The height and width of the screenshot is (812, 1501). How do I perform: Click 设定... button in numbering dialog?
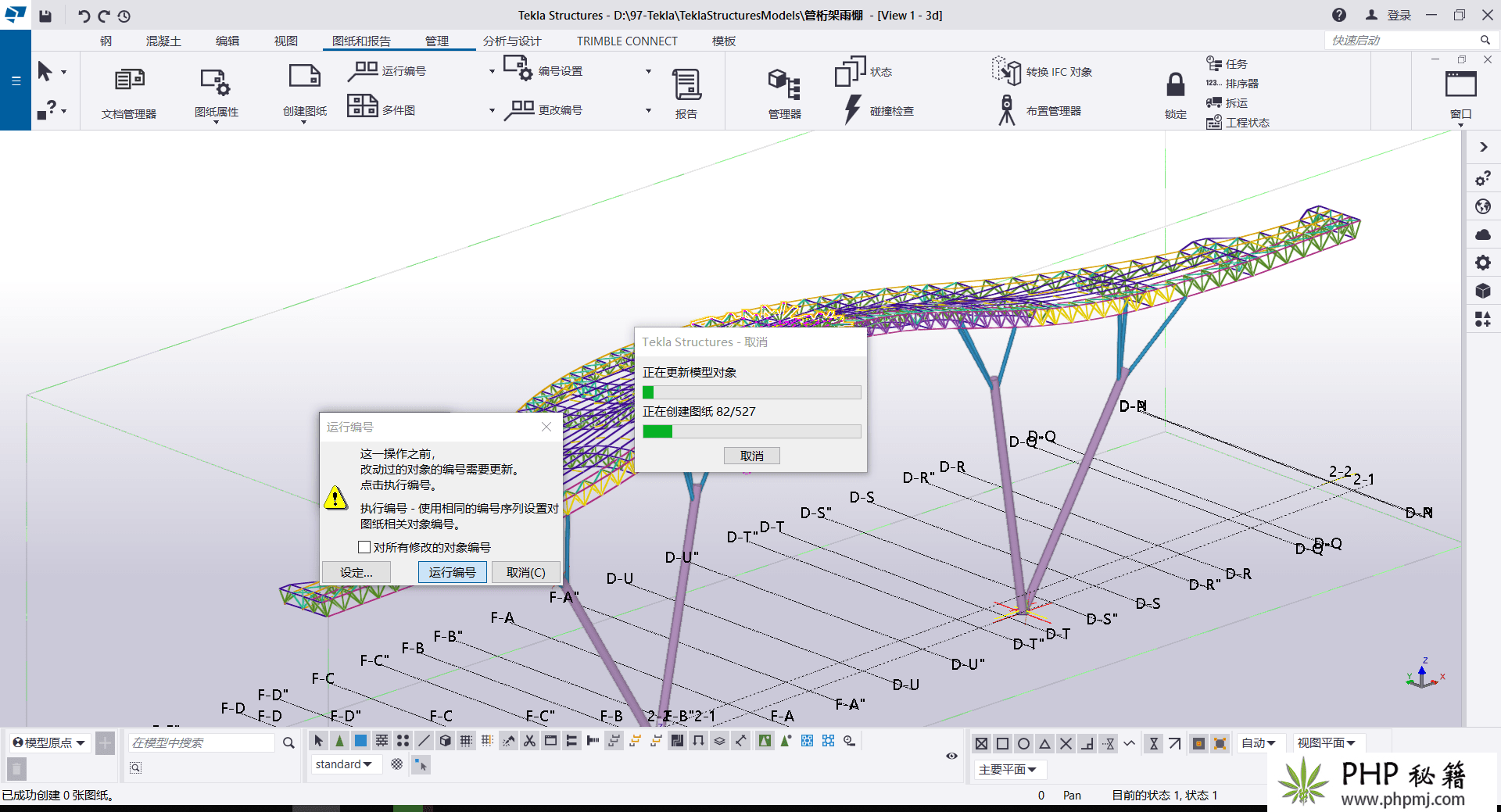click(x=356, y=572)
